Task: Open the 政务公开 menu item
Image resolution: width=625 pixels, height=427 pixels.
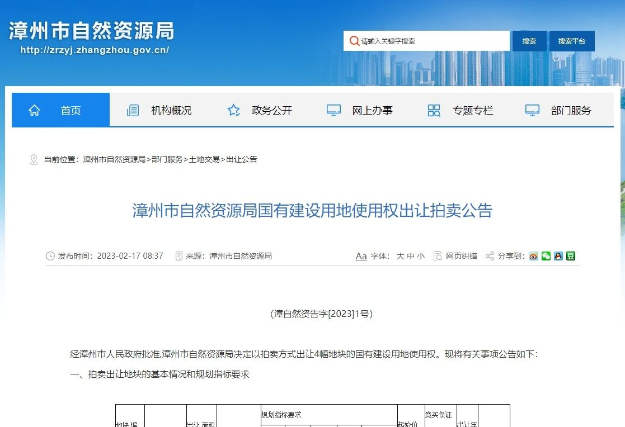Action: pyautogui.click(x=272, y=110)
